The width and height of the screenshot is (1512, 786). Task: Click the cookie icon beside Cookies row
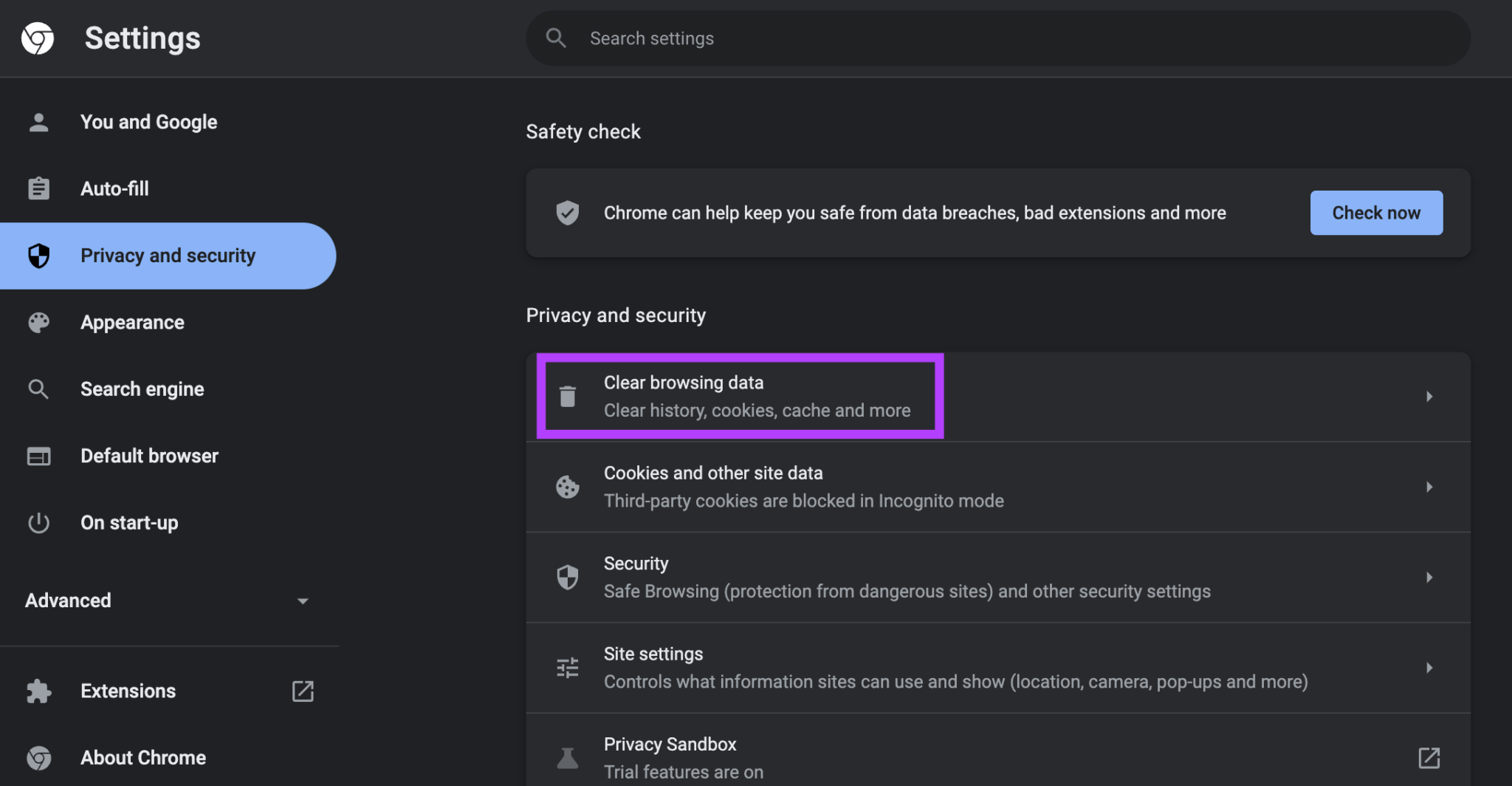[567, 487]
